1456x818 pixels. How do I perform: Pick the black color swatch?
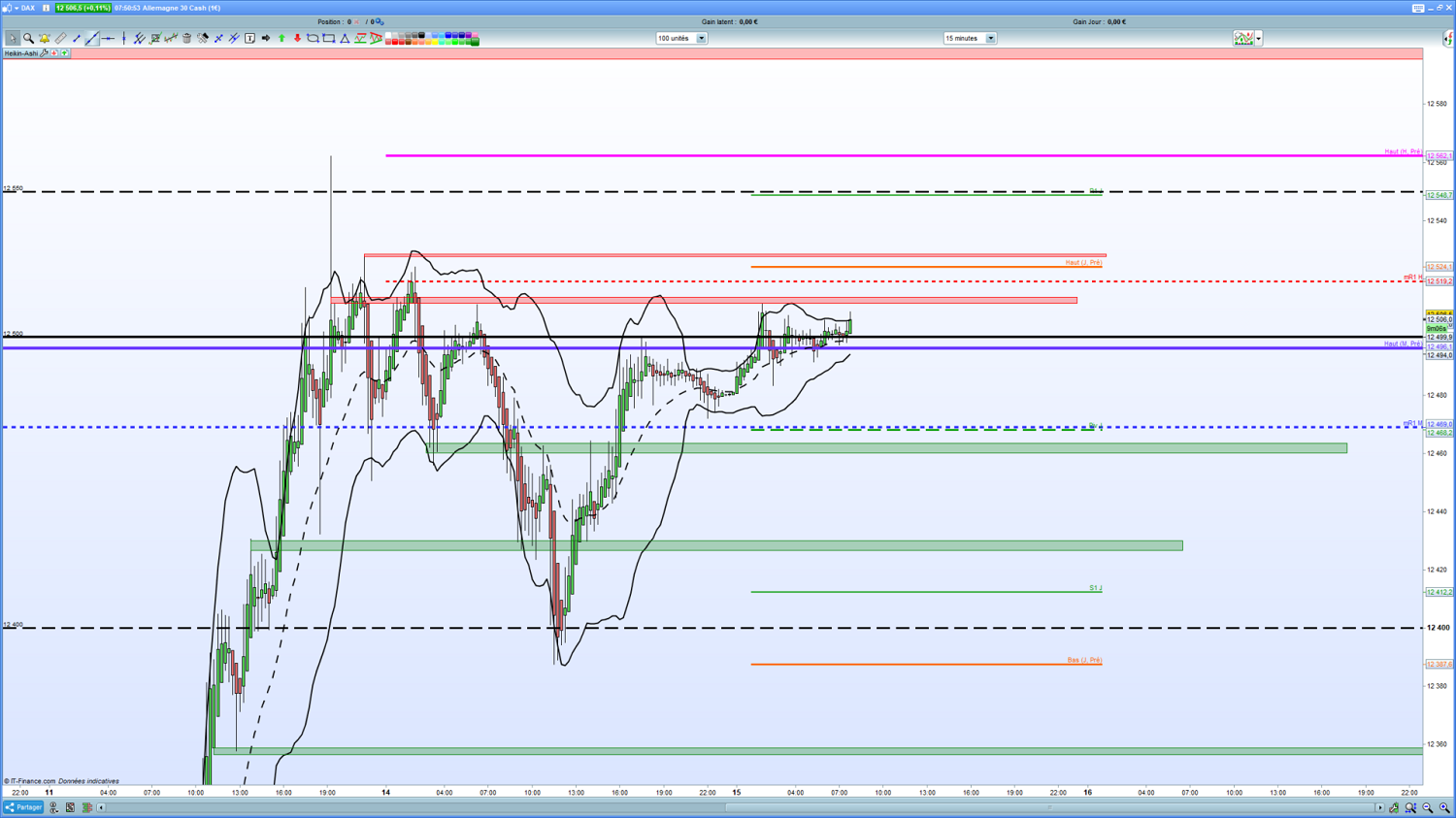pos(421,36)
